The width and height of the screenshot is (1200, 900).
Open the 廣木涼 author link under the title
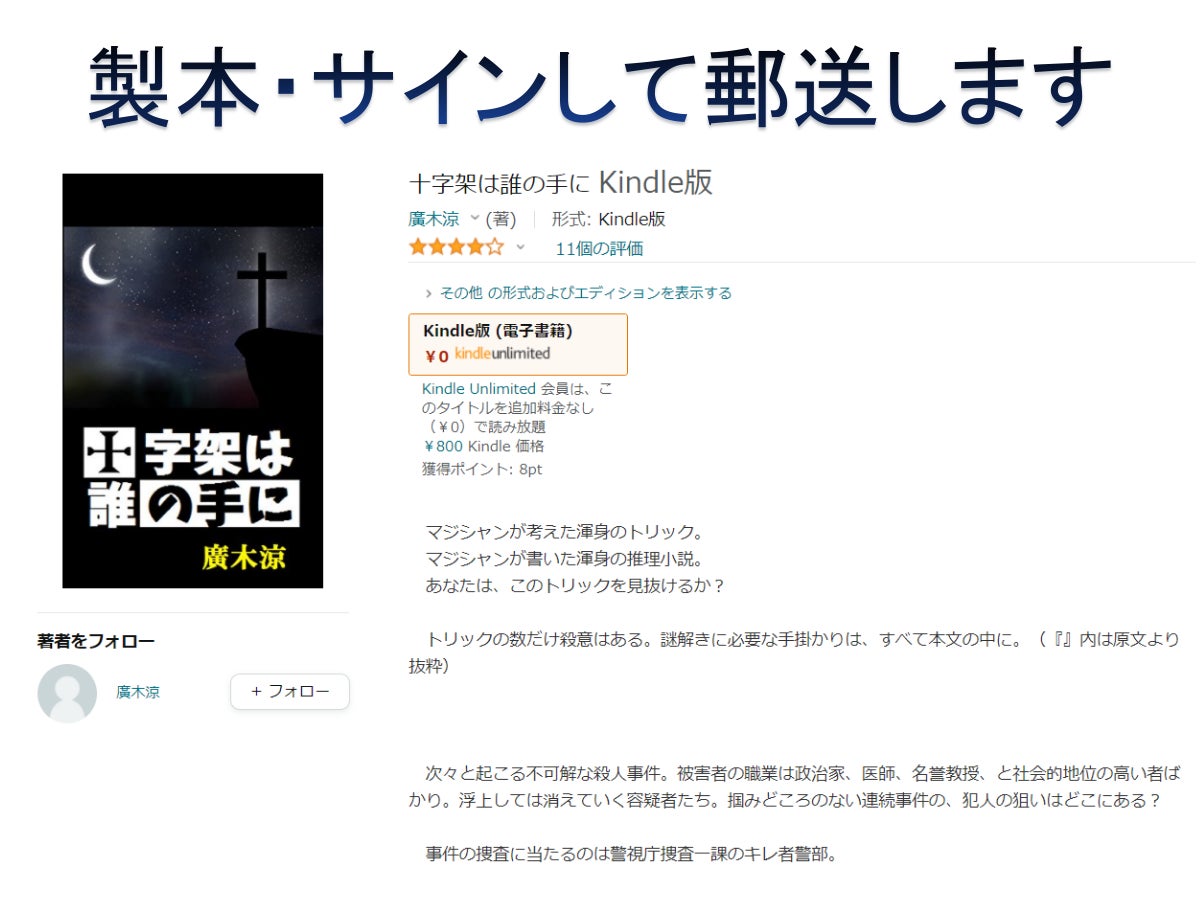[434, 219]
